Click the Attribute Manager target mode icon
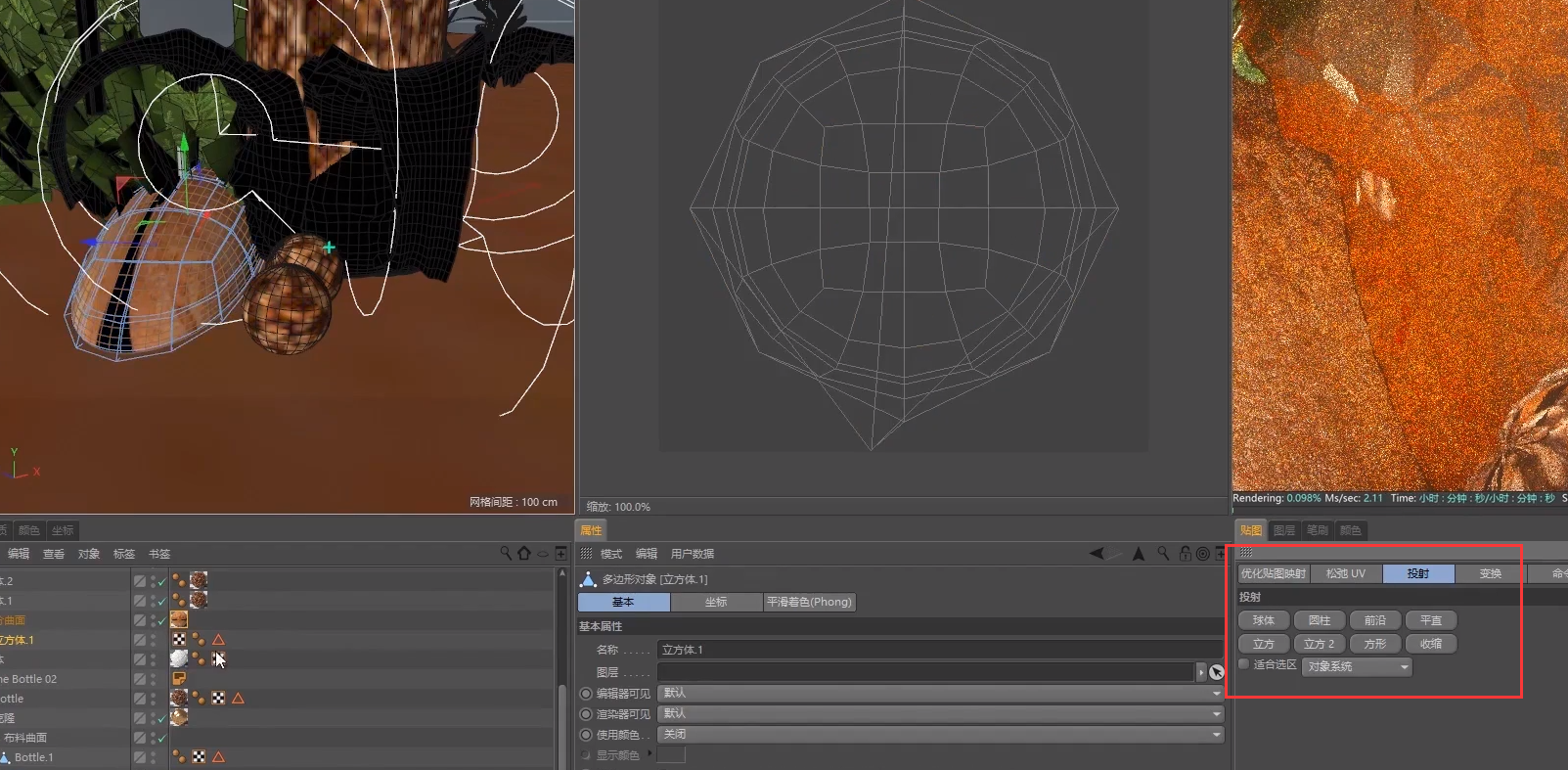 [1203, 554]
